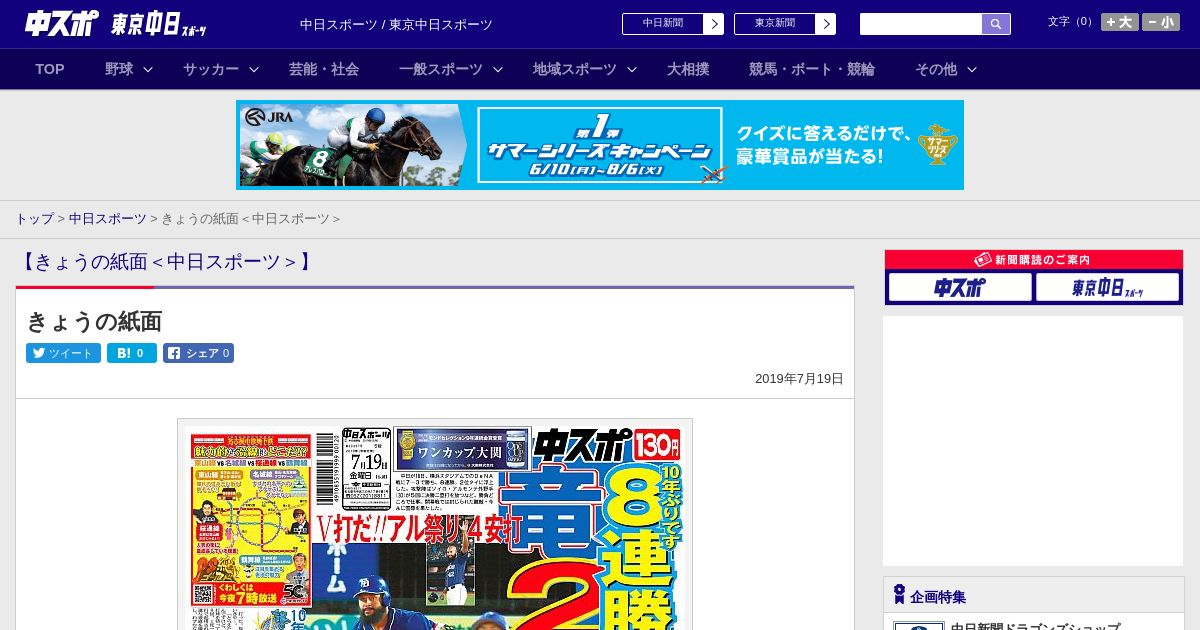The height and width of the screenshot is (630, 1200).
Task: Click arrow next to 東京新聞
Action: click(826, 24)
